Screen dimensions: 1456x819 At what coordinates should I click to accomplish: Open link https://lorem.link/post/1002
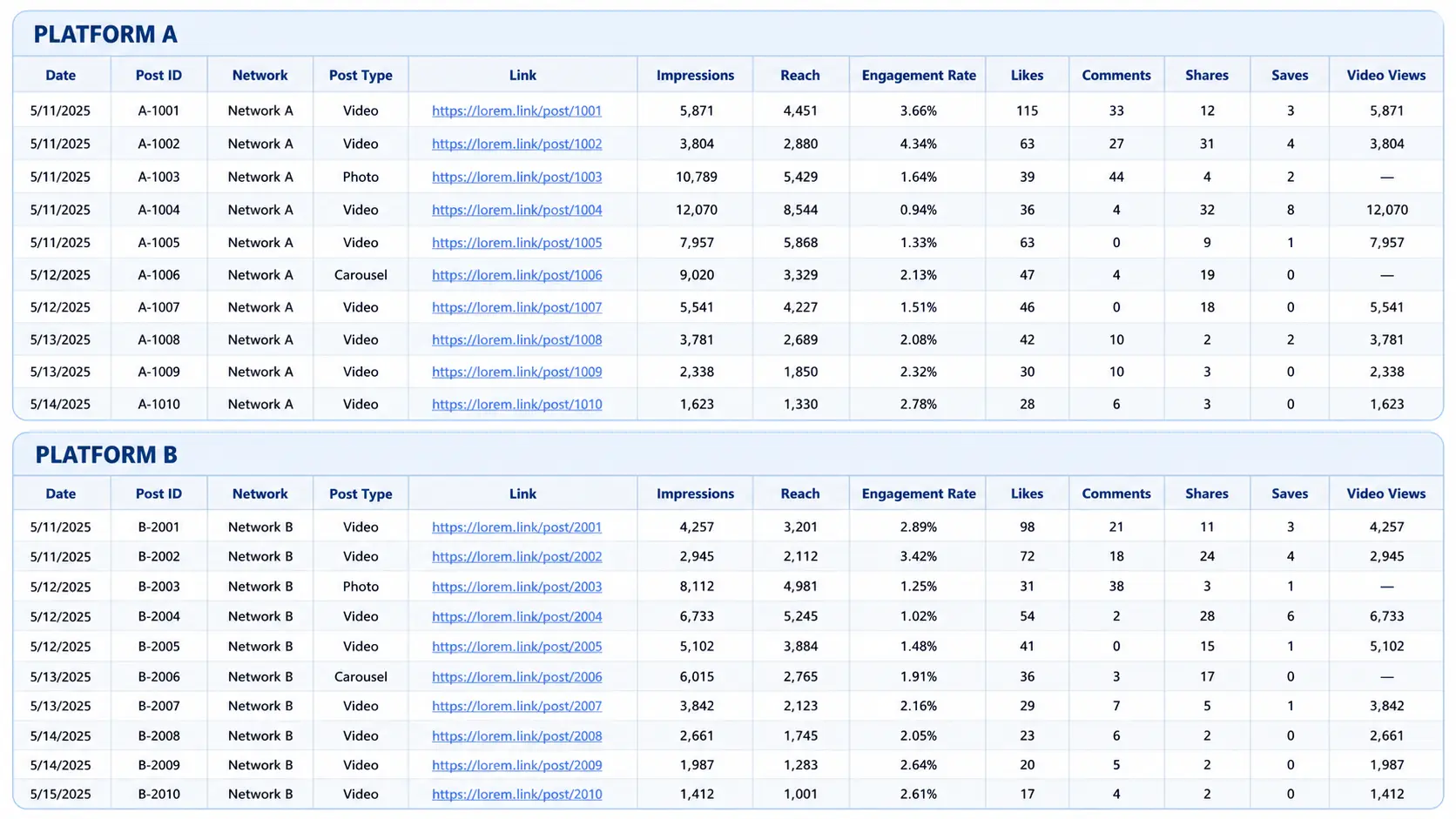(x=516, y=144)
